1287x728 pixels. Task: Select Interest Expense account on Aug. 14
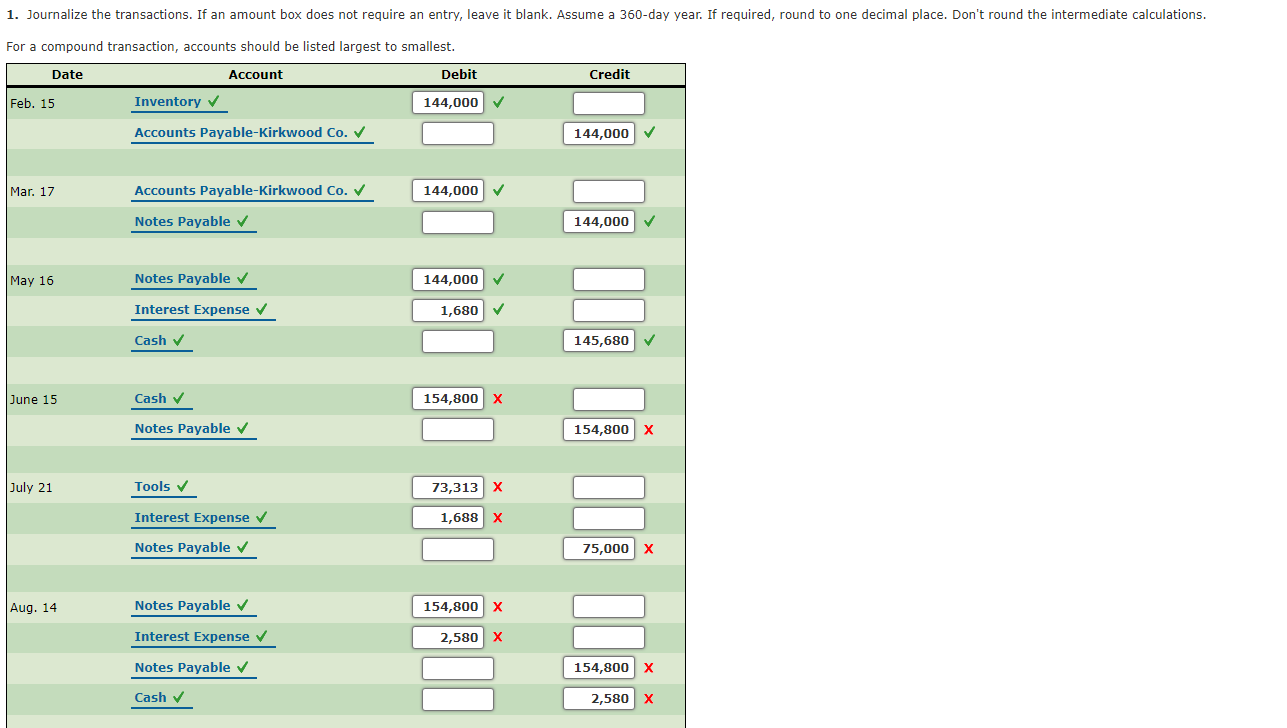pos(192,636)
